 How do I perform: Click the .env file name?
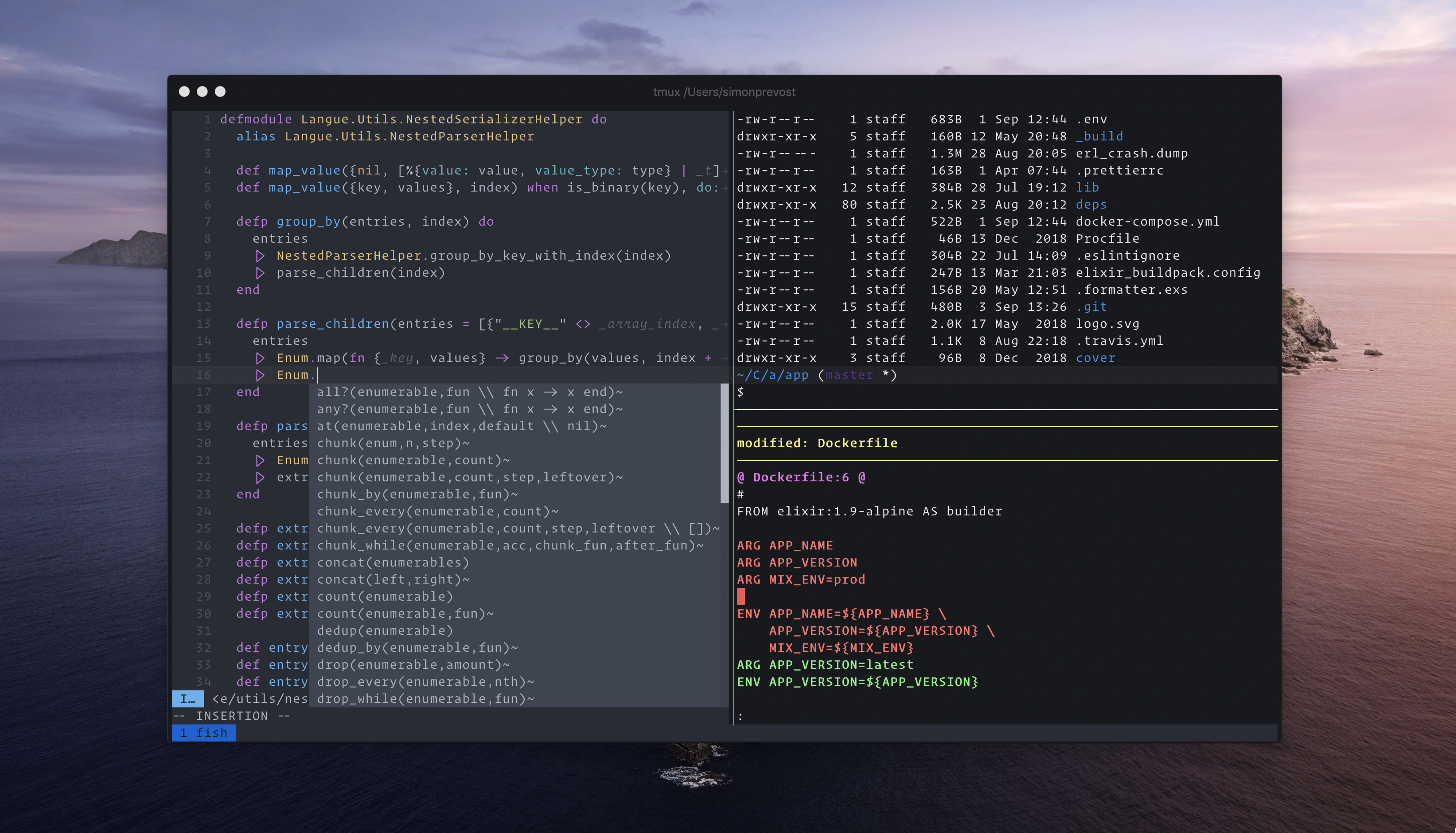(x=1091, y=120)
